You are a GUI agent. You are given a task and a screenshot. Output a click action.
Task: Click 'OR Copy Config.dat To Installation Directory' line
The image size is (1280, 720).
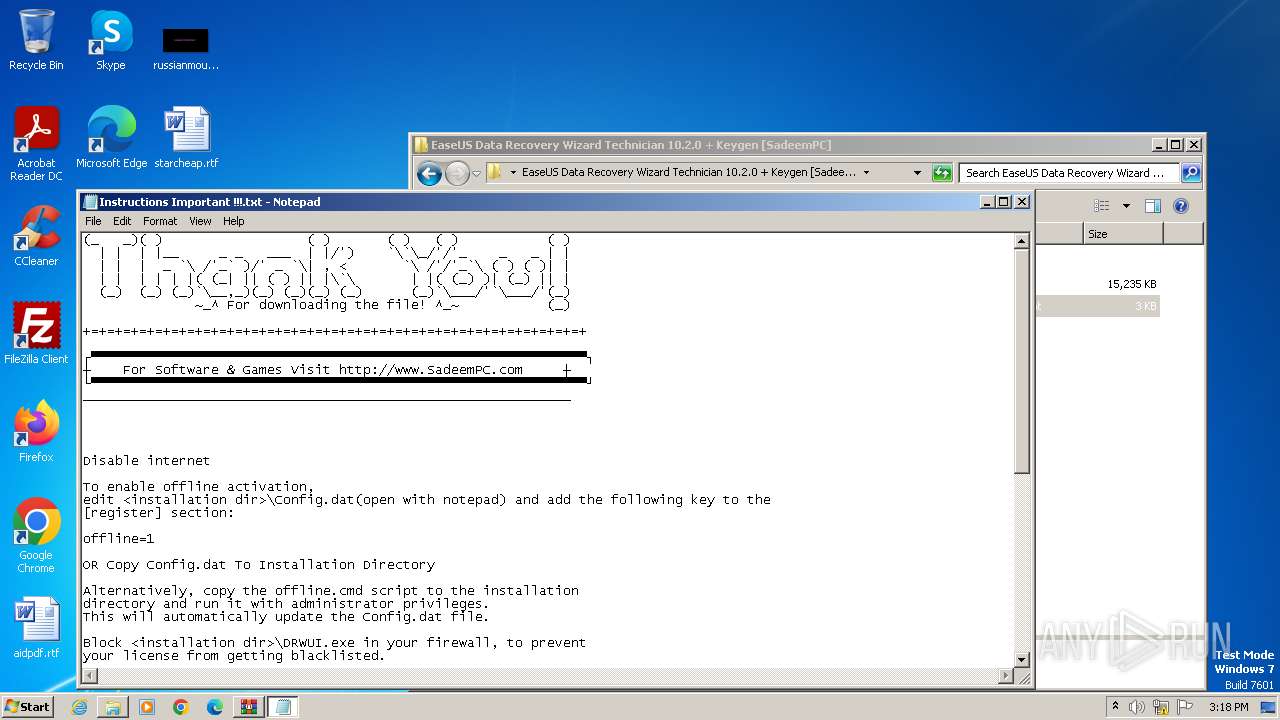click(259, 565)
